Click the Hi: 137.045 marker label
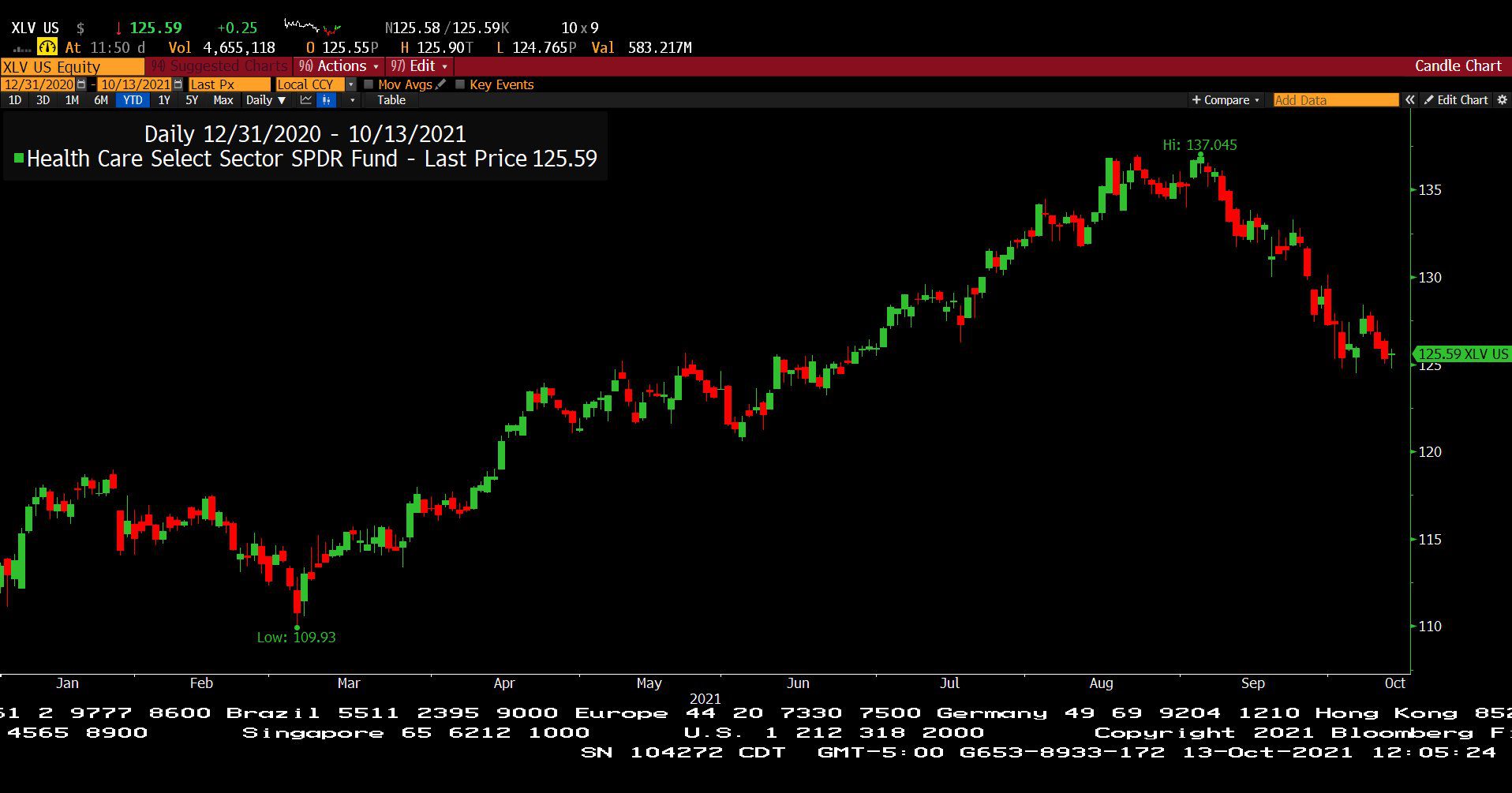The image size is (1512, 793). [x=1199, y=145]
